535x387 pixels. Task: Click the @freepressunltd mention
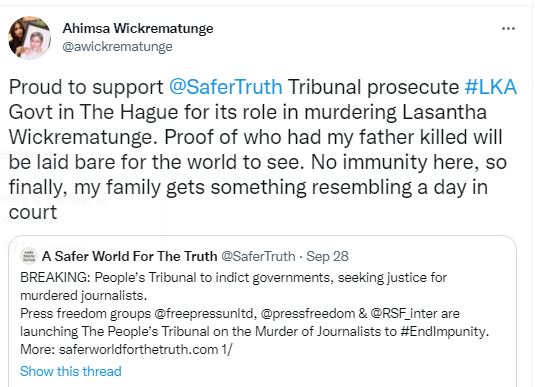[x=205, y=313]
